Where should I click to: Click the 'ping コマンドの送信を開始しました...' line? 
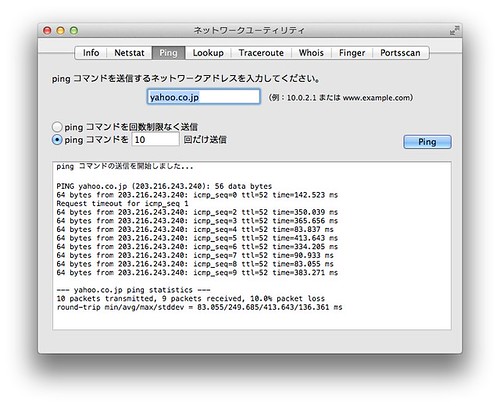[125, 166]
